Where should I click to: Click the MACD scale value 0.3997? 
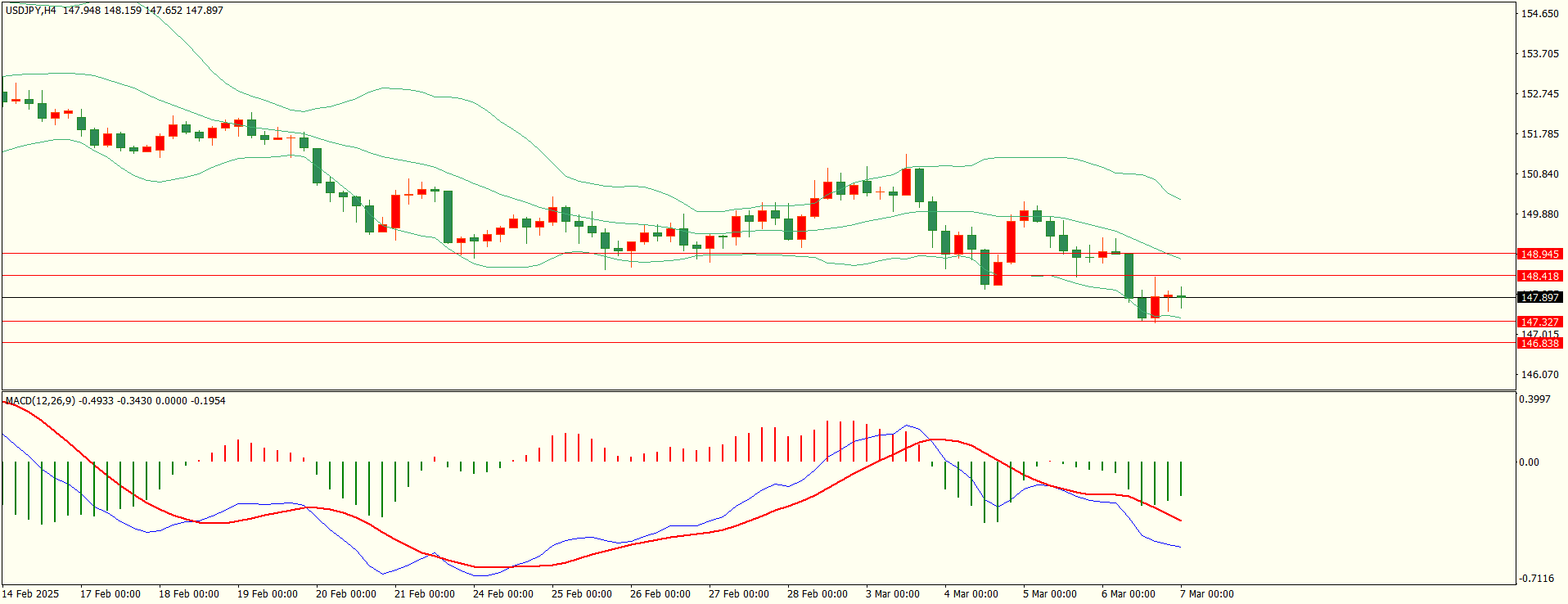[1534, 399]
